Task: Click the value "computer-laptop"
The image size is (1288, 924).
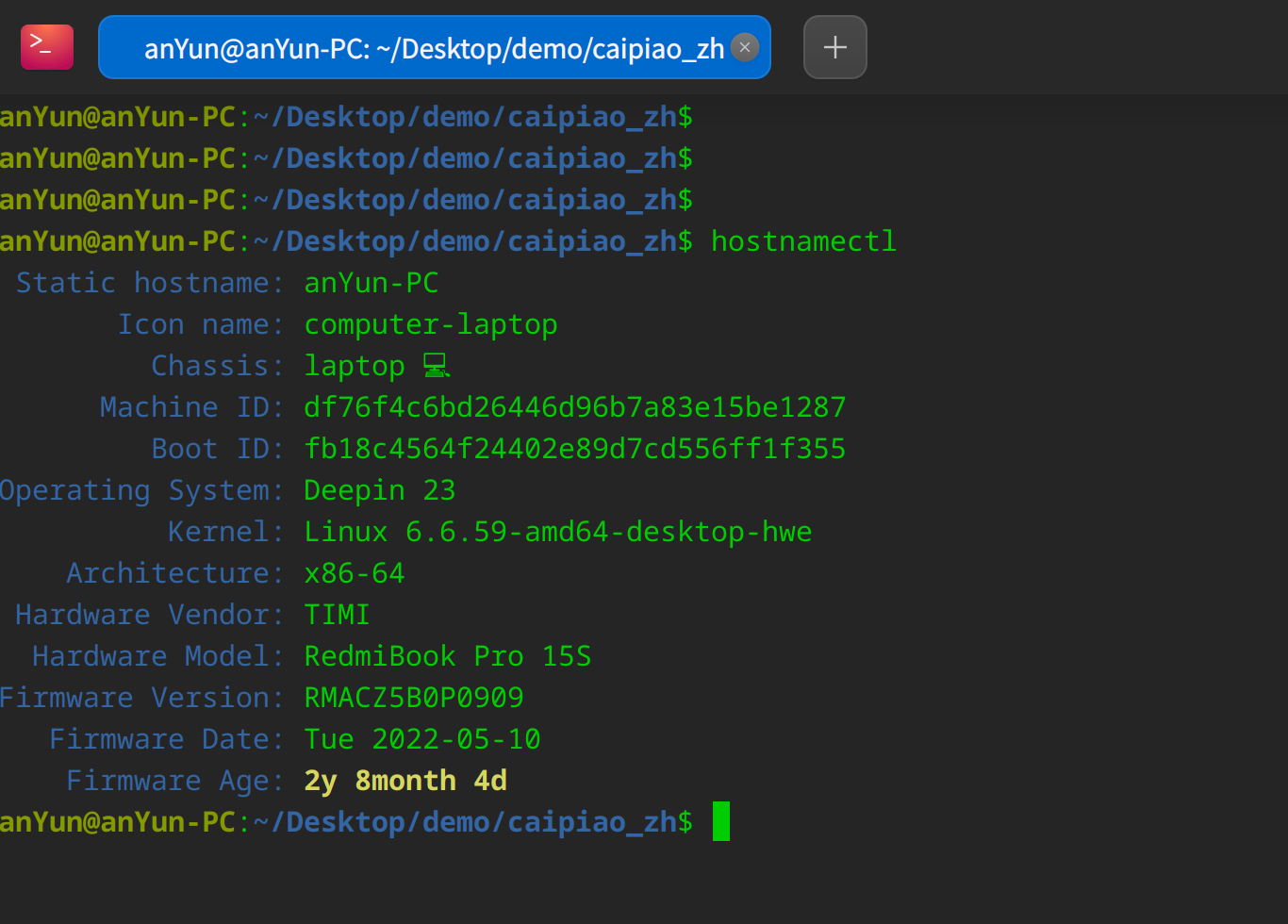Action: pyautogui.click(x=431, y=324)
